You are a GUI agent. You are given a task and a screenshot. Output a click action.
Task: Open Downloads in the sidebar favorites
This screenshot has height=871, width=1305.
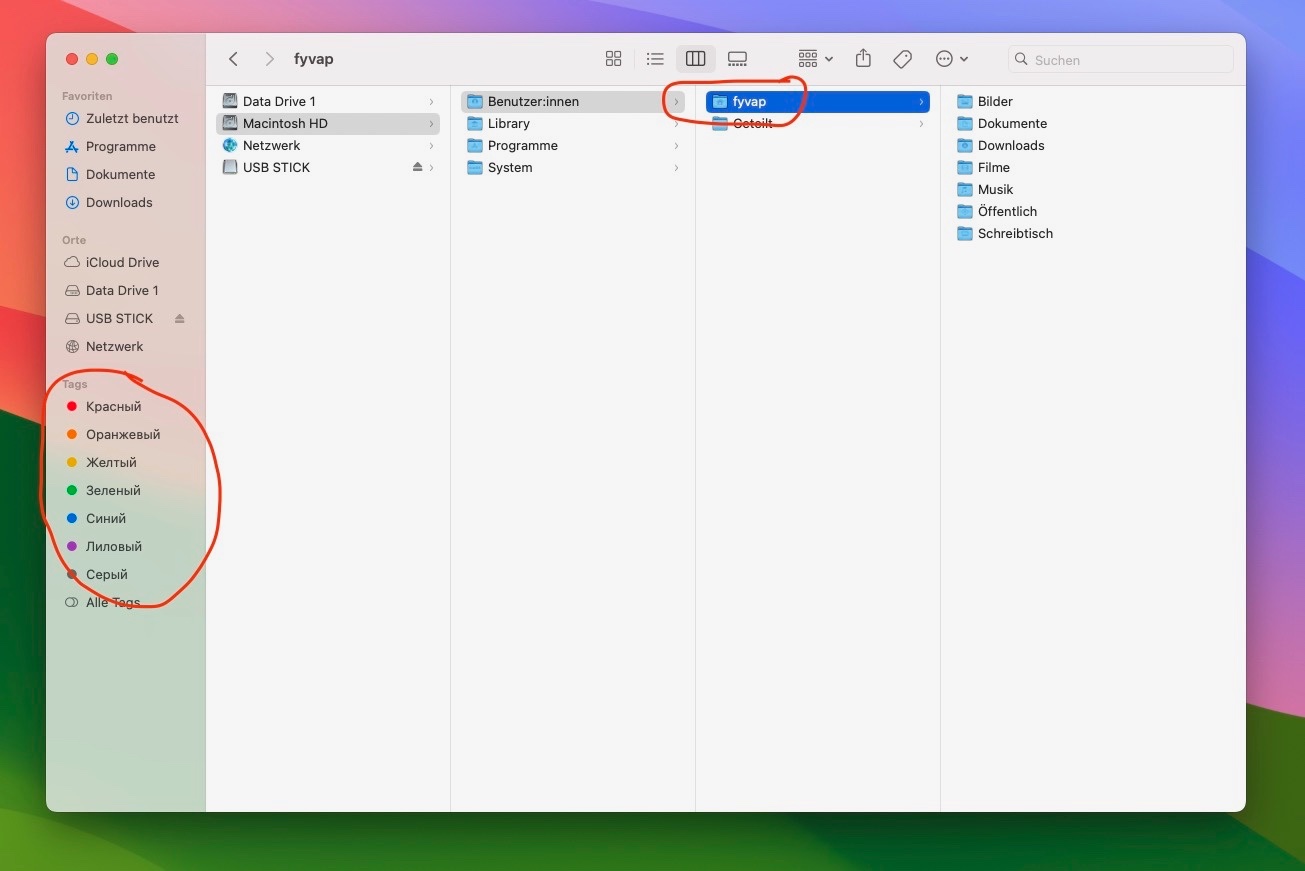pos(121,202)
